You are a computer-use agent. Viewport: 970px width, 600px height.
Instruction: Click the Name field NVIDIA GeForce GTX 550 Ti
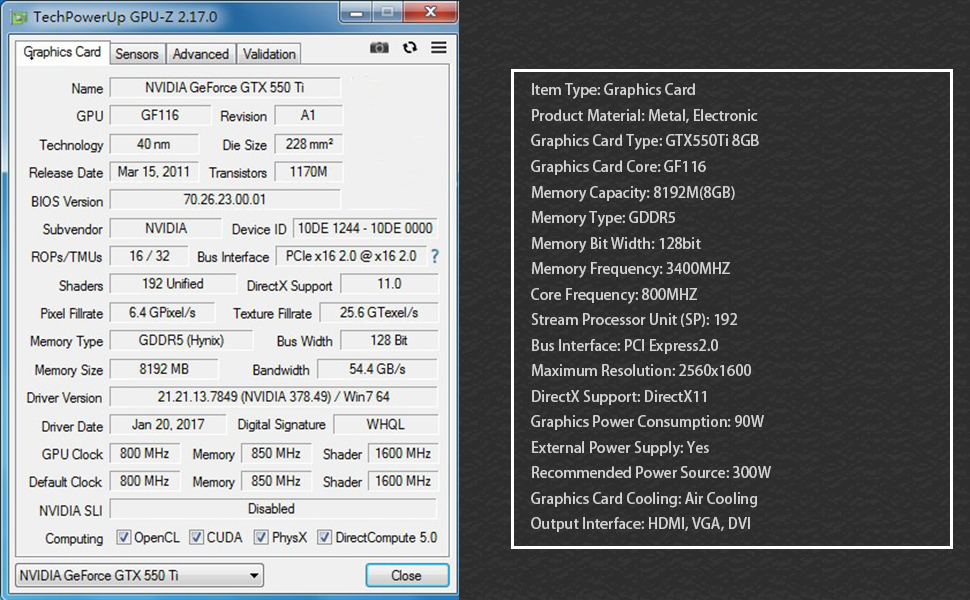pos(225,88)
